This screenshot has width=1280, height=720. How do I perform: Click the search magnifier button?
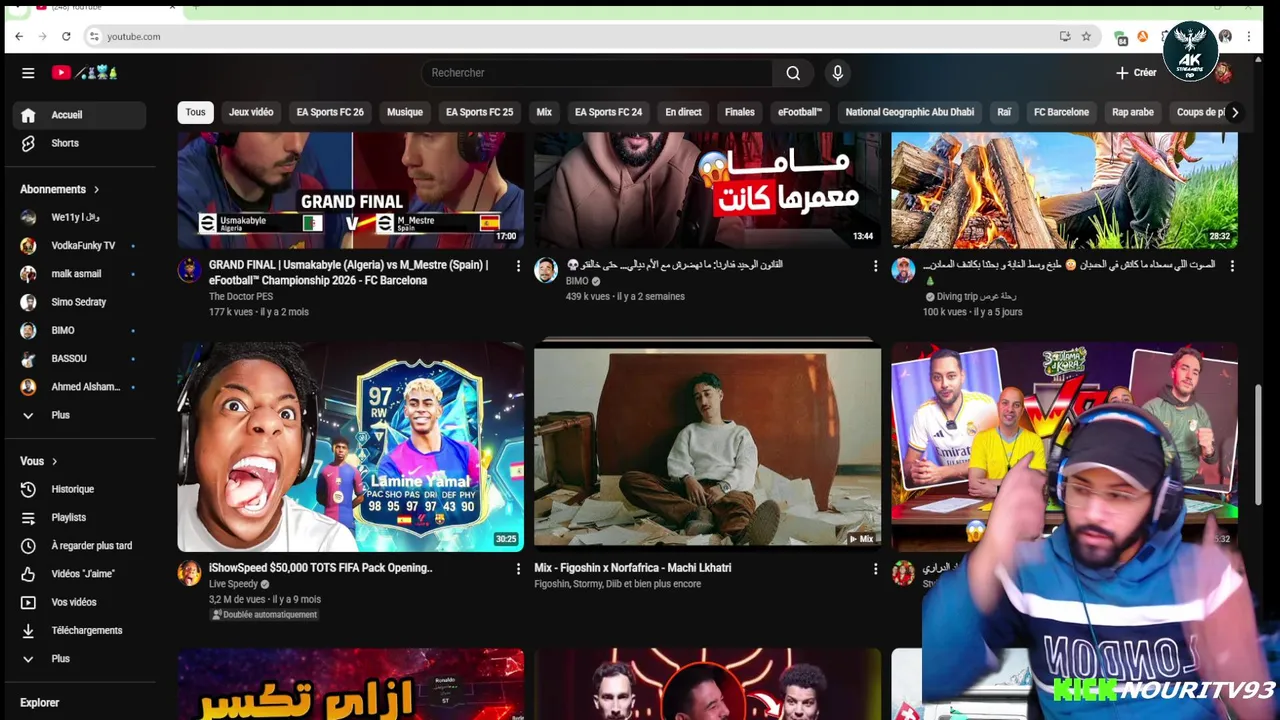tap(793, 73)
